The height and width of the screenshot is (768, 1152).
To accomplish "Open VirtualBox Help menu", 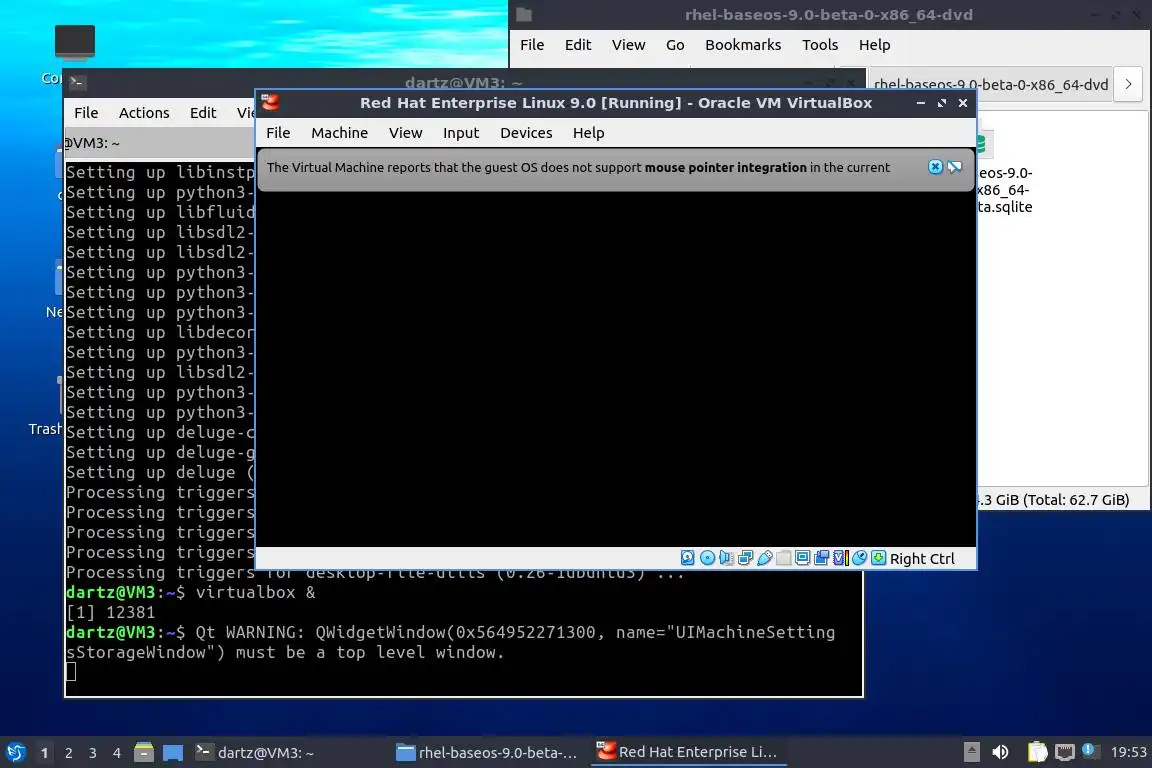I will coord(588,133).
